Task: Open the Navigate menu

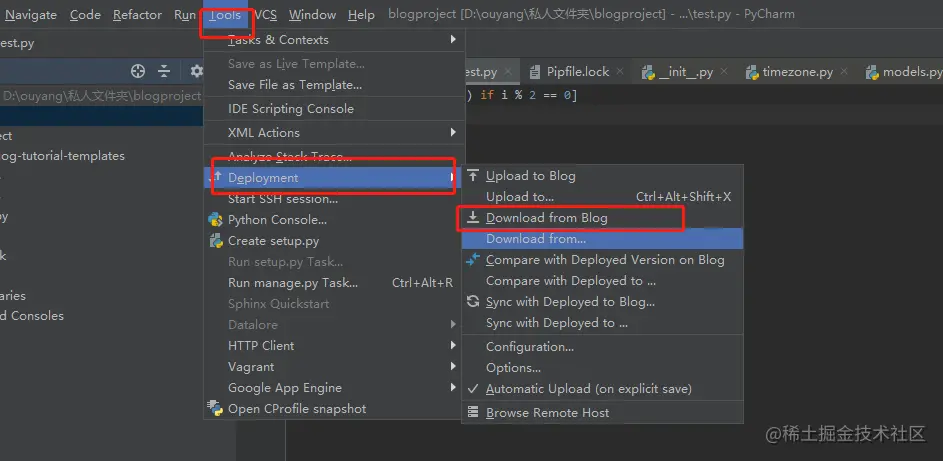Action: (x=31, y=14)
